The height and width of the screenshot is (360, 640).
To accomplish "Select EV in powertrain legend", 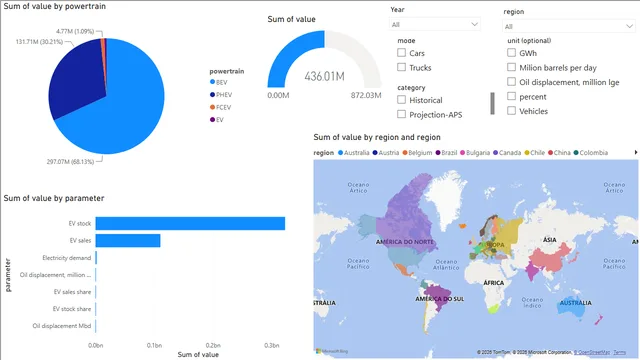I will point(217,120).
